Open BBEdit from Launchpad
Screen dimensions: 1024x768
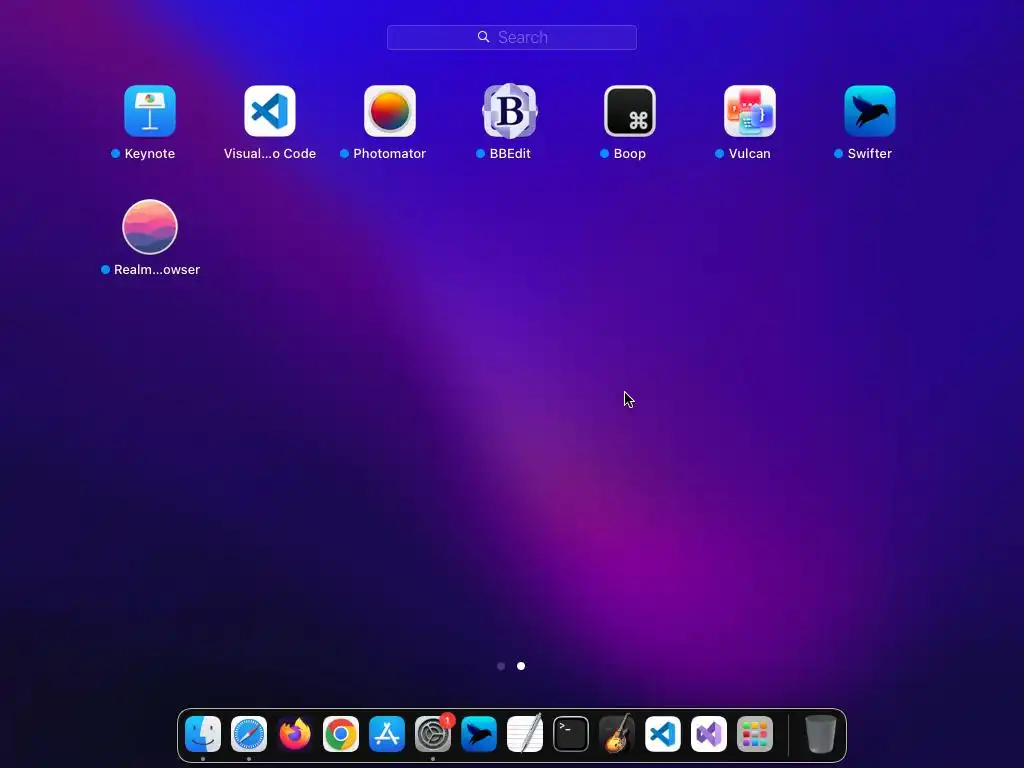point(510,111)
